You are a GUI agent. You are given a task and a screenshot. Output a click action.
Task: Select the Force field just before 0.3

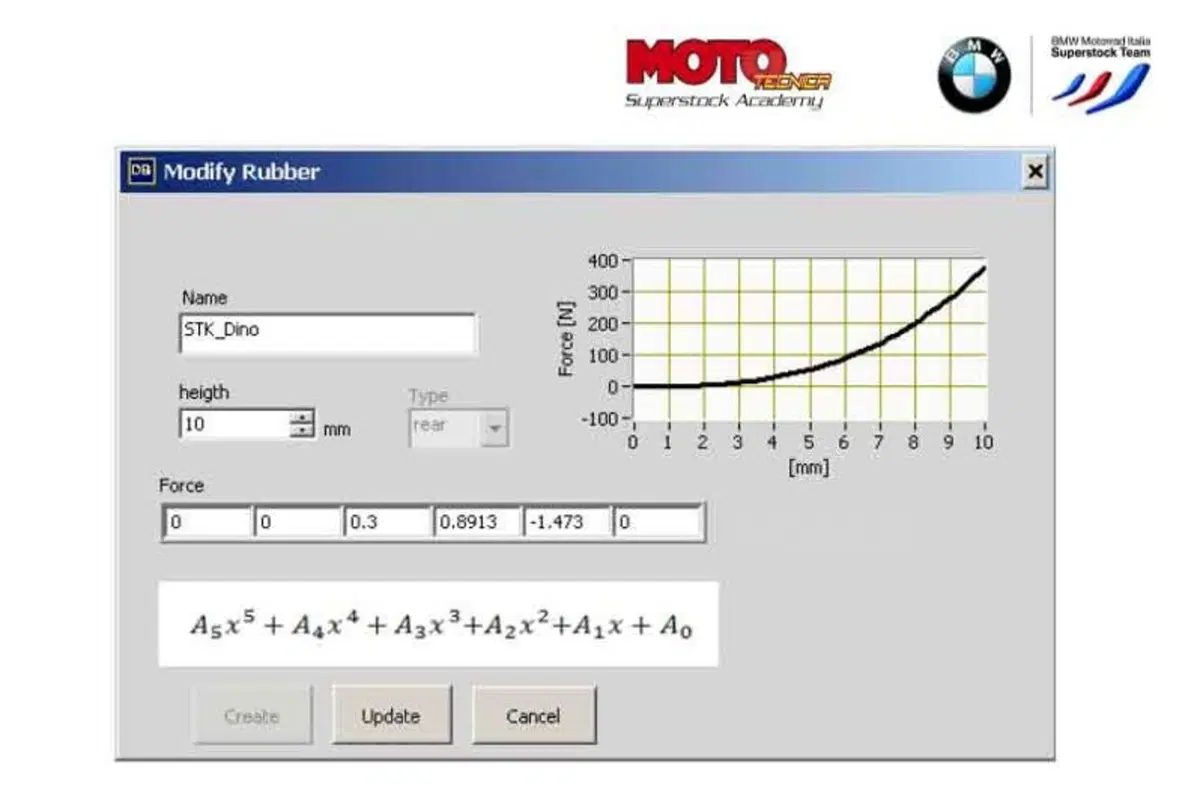pos(297,522)
